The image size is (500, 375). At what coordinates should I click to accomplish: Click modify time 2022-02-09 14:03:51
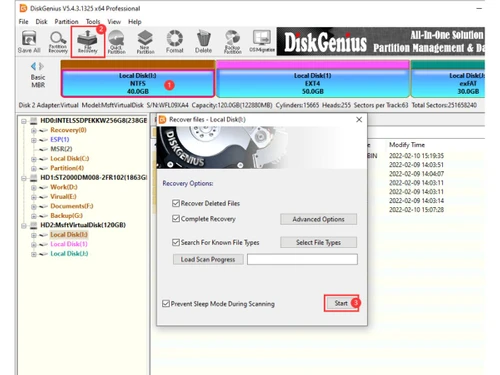tap(416, 165)
